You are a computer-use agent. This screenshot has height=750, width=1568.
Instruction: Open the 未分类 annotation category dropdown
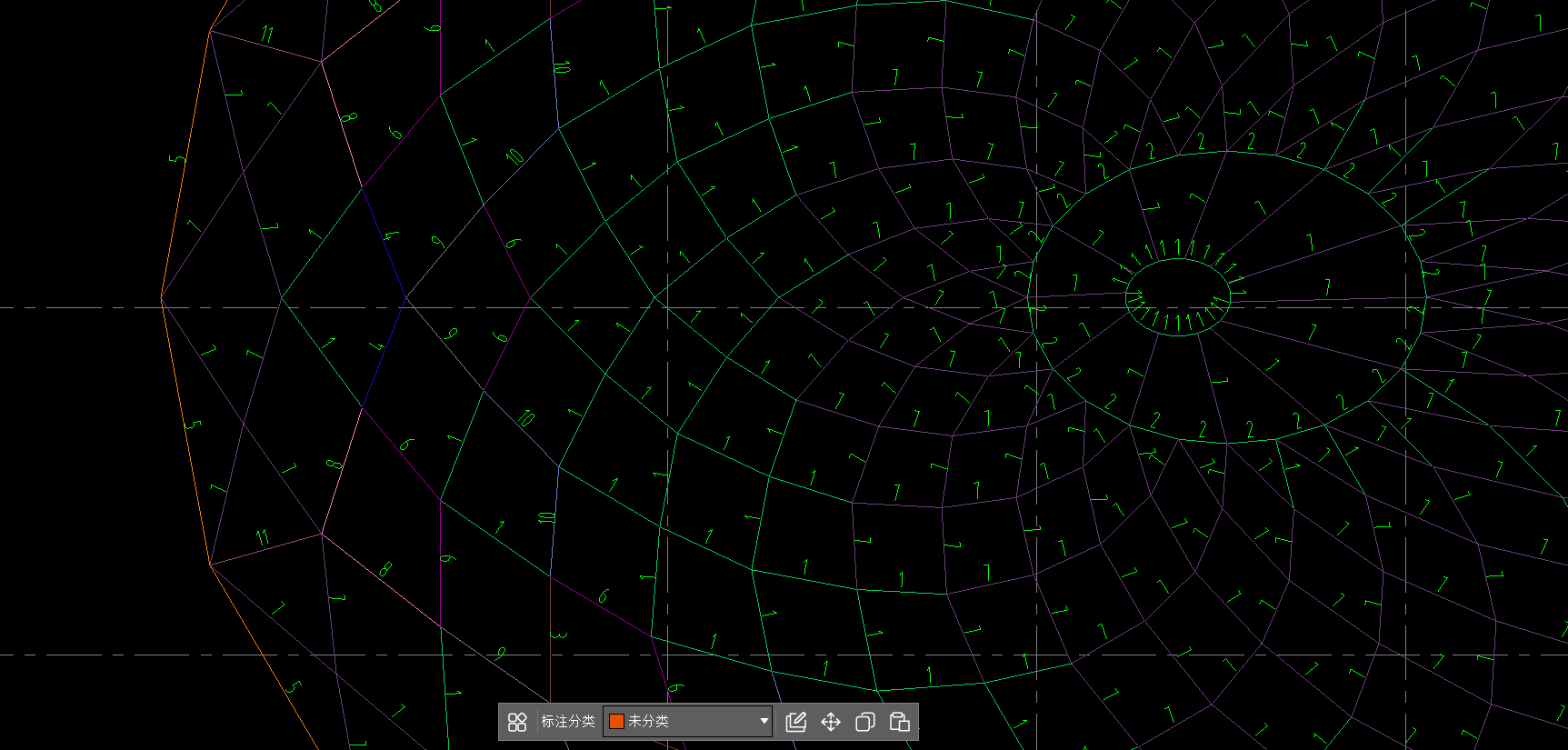pyautogui.click(x=688, y=722)
